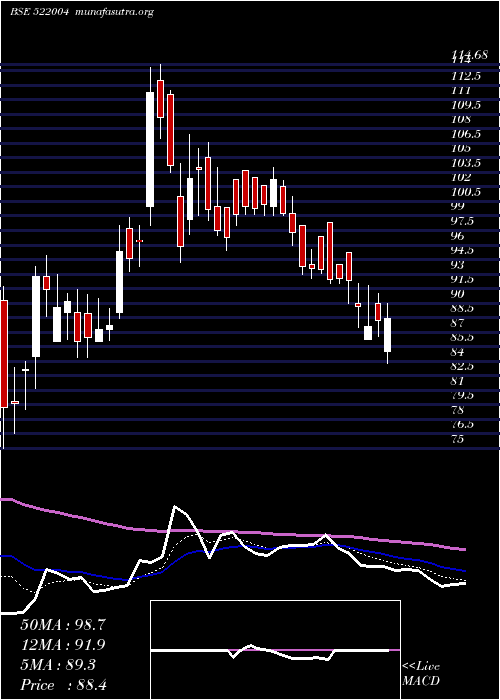
Task: Click the 88.5 price axis label
Action: [x=463, y=308]
